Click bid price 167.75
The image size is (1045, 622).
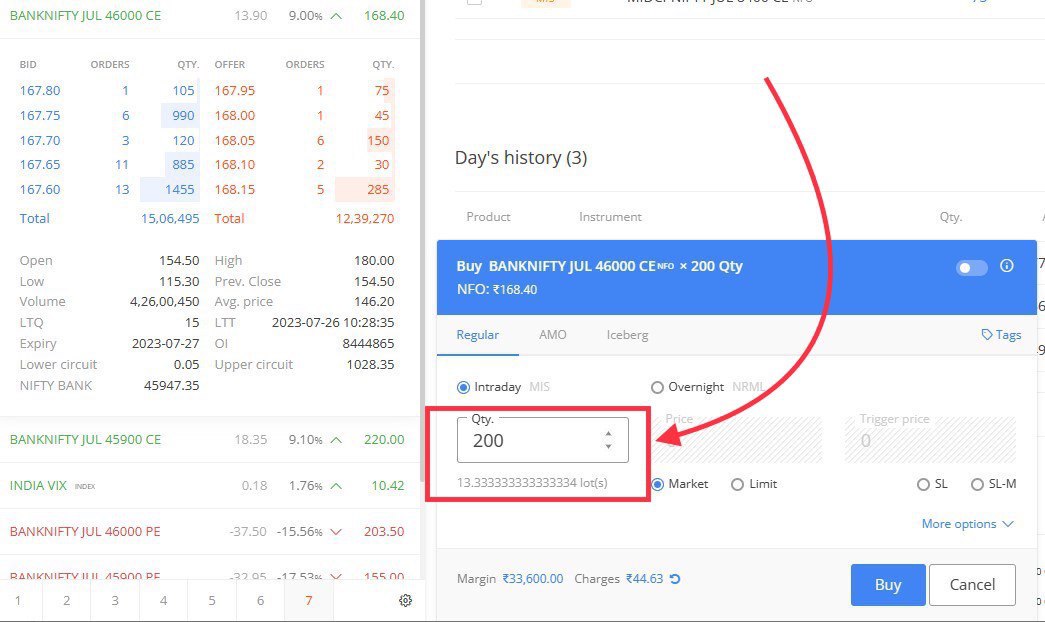coord(40,115)
